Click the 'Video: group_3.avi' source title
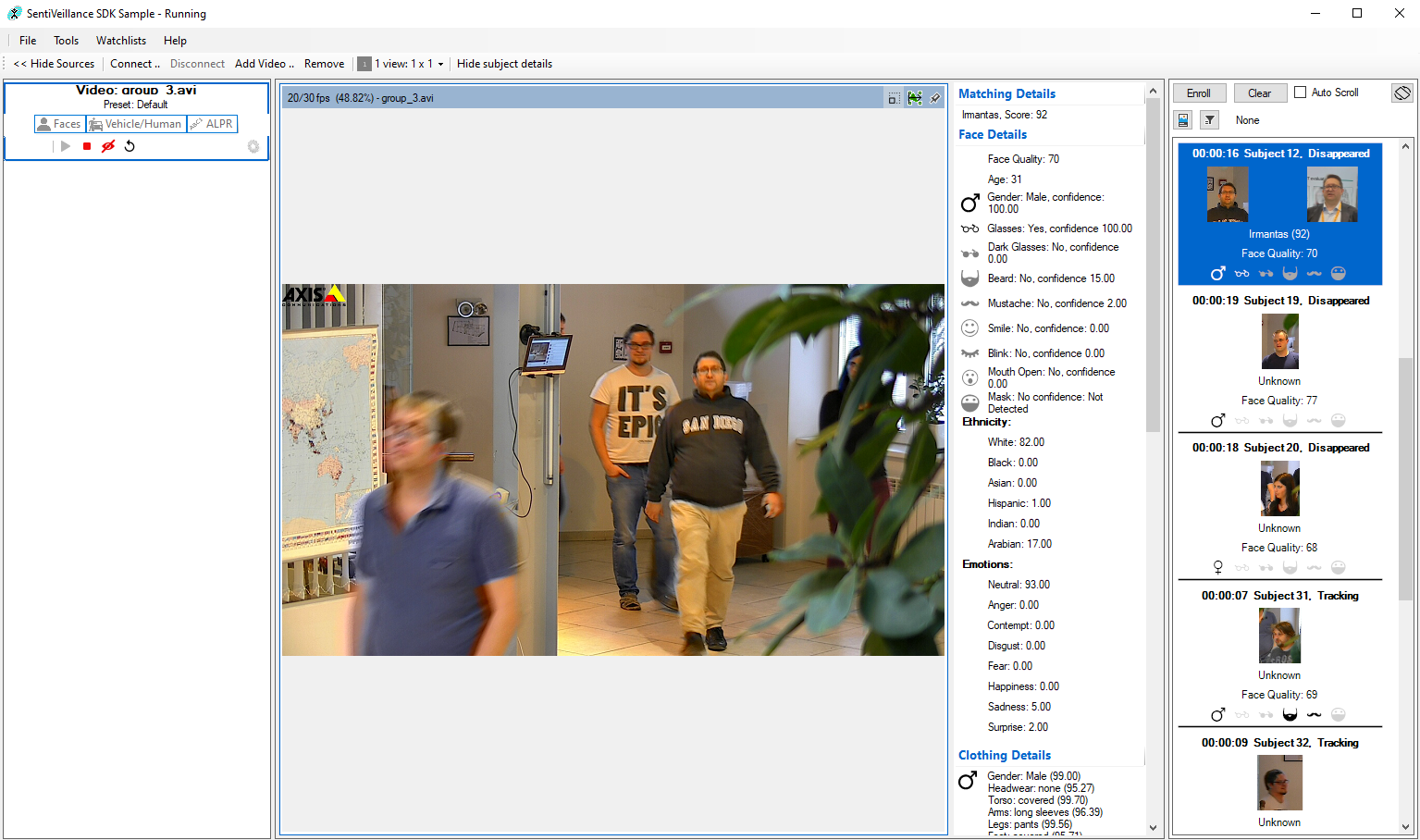The image size is (1420, 840). pos(136,90)
